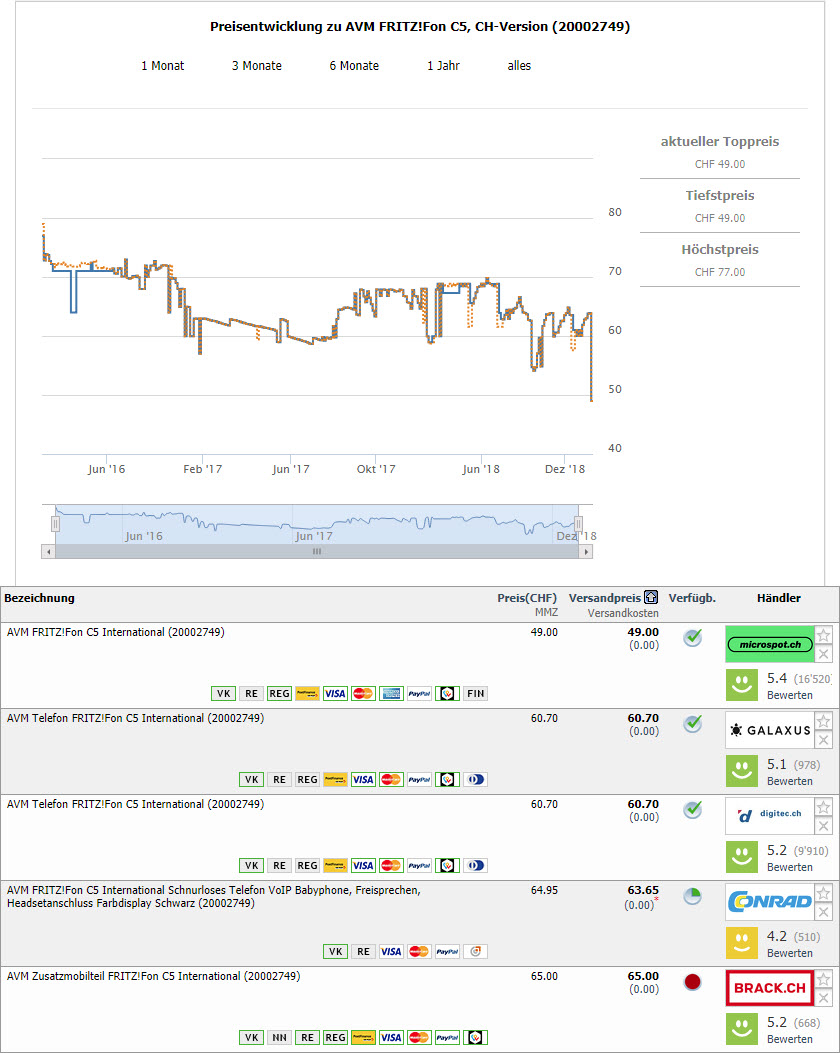
Task: Click the BRACK.CH merchant logo
Action: coord(767,988)
